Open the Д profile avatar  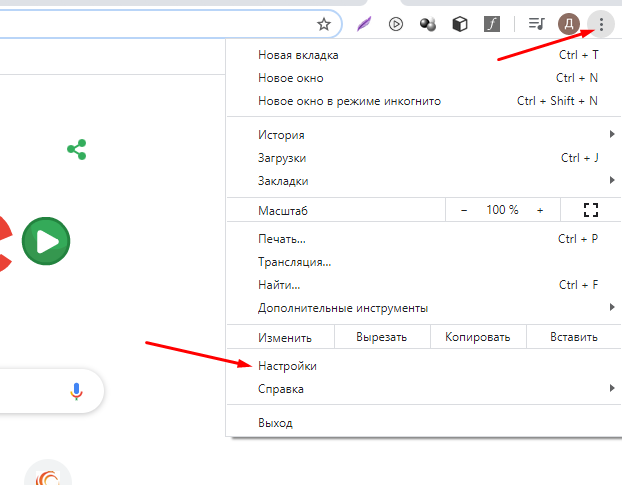[569, 24]
